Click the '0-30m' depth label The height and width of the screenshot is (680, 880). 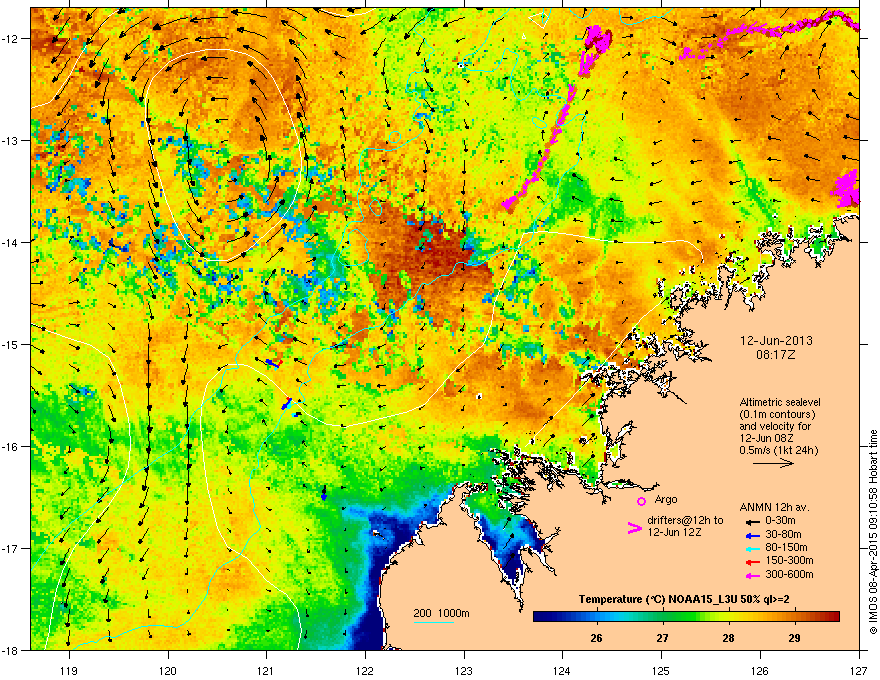[780, 521]
